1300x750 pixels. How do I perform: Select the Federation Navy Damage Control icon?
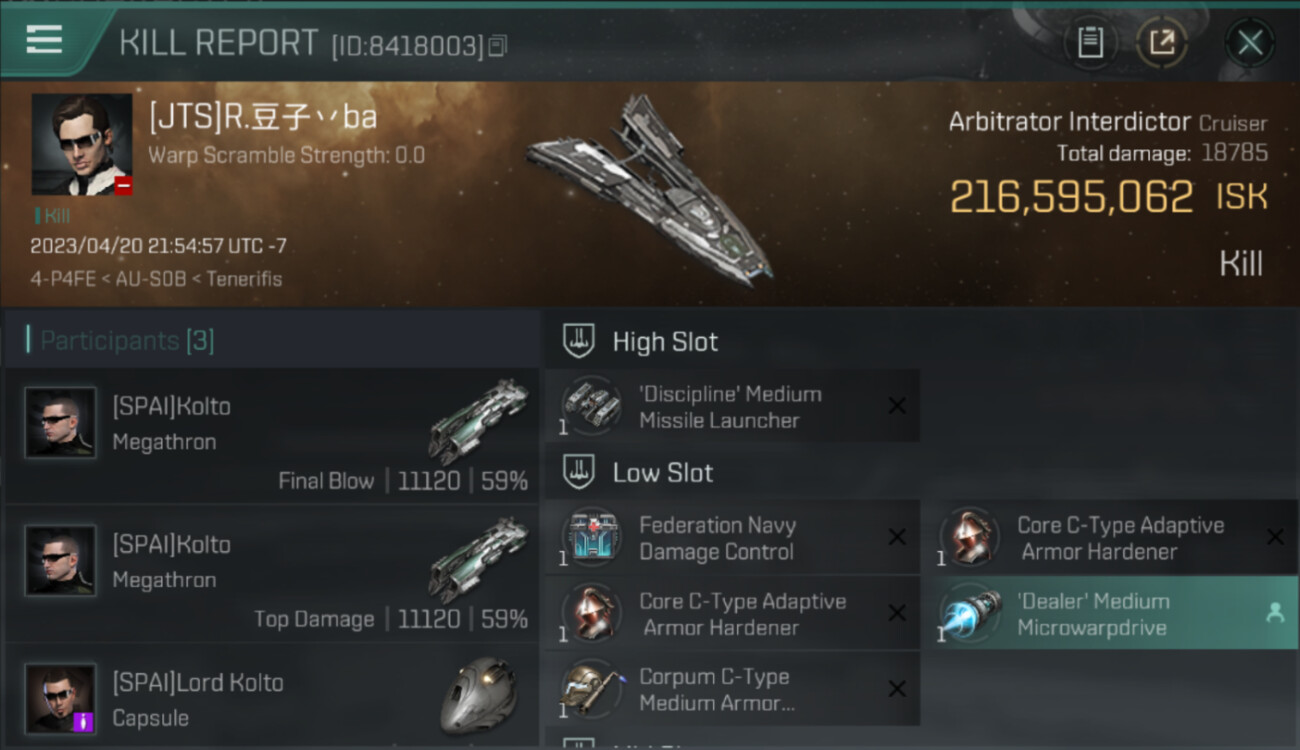pos(590,538)
